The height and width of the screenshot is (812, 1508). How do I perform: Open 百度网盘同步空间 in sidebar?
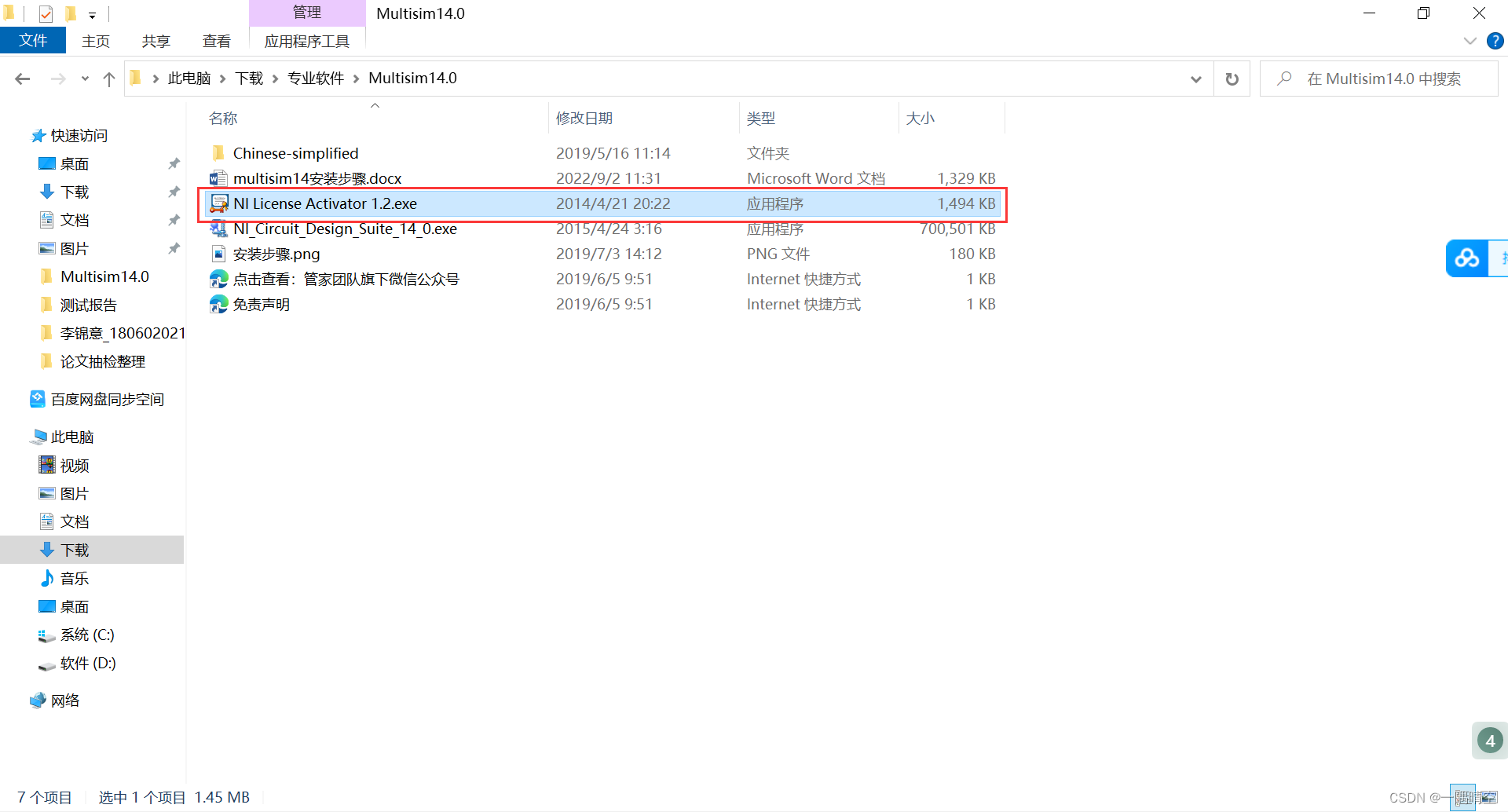97,400
